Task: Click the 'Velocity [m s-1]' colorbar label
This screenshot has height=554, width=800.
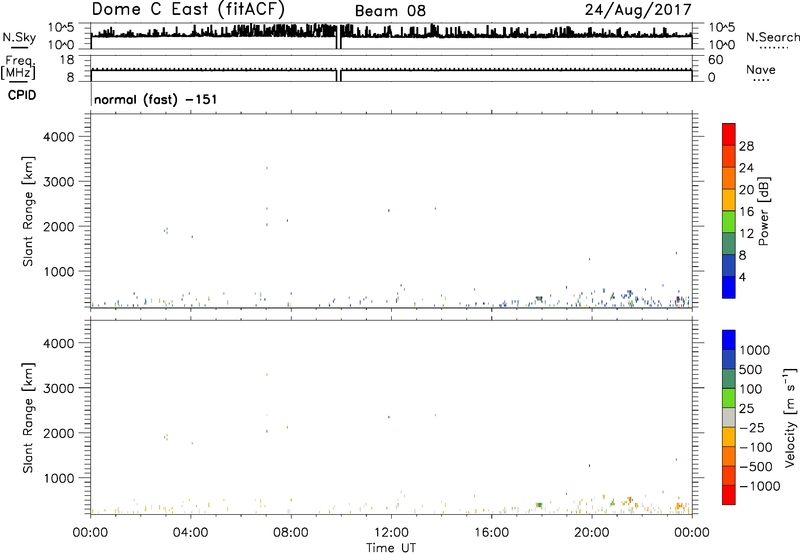Action: click(790, 417)
